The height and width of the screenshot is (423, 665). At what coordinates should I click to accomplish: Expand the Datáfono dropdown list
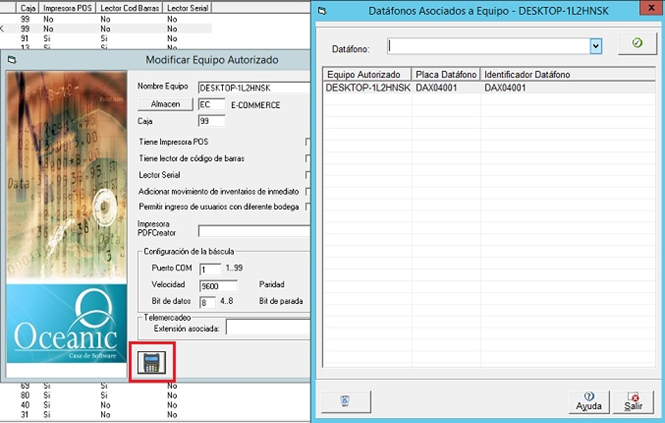(x=595, y=46)
